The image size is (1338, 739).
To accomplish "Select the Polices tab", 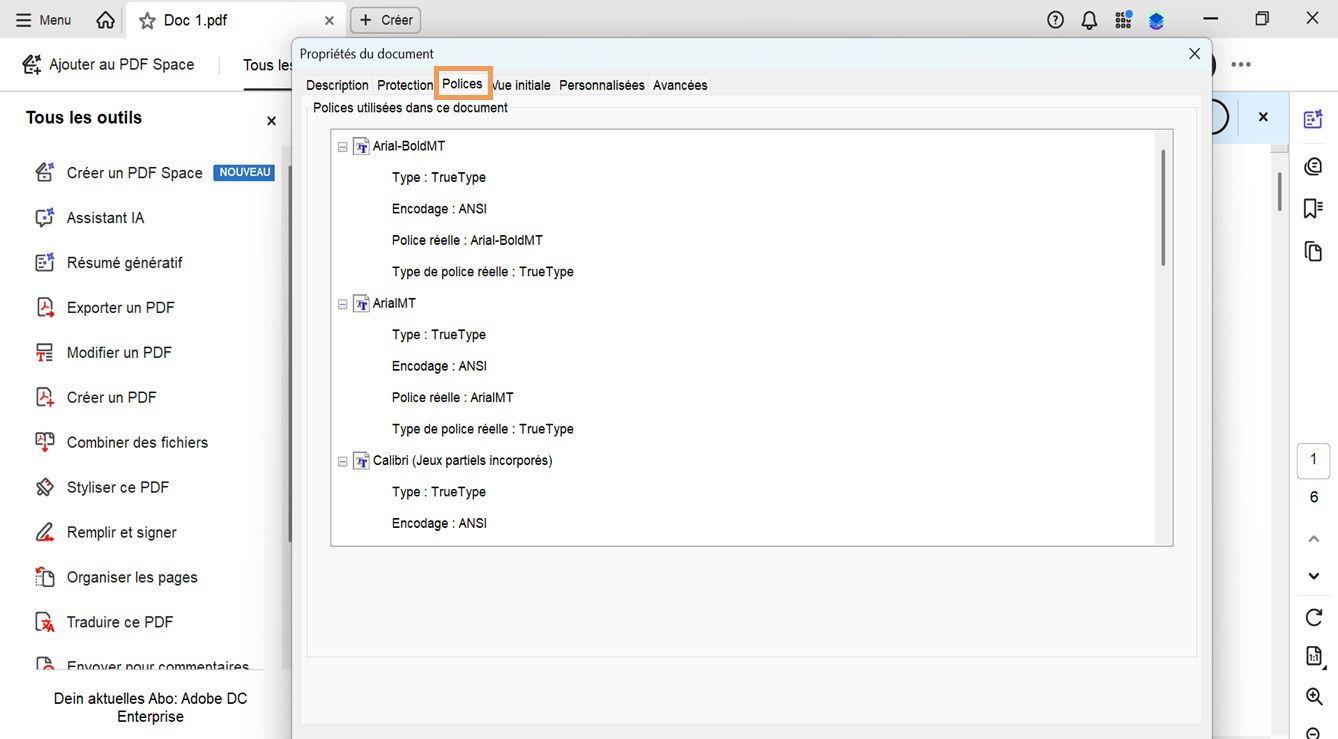I will pyautogui.click(x=462, y=84).
